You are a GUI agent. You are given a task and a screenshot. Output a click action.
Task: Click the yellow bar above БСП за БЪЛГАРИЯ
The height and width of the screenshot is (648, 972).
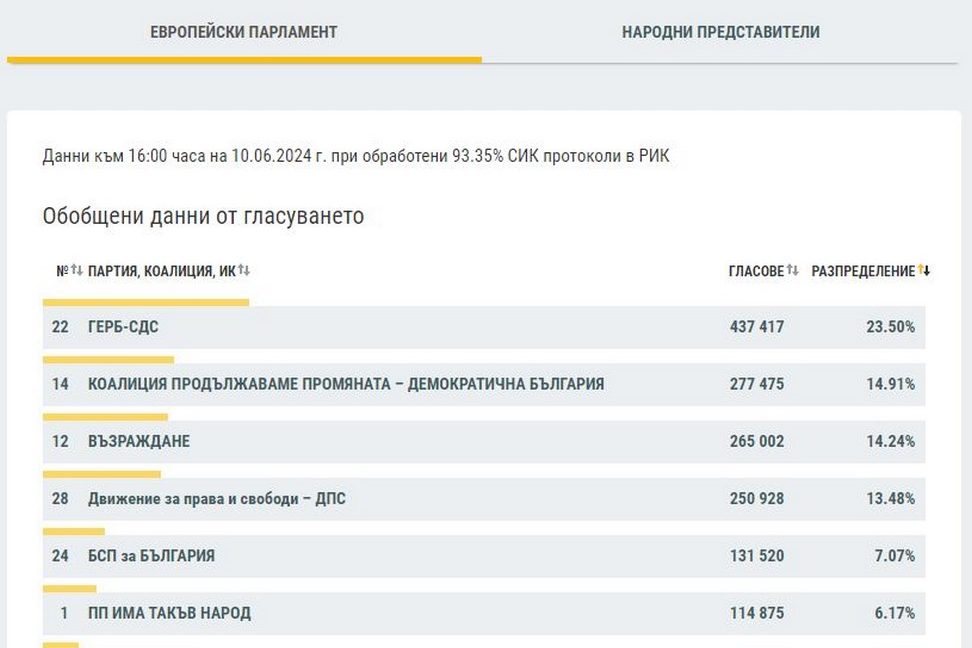coord(73,531)
